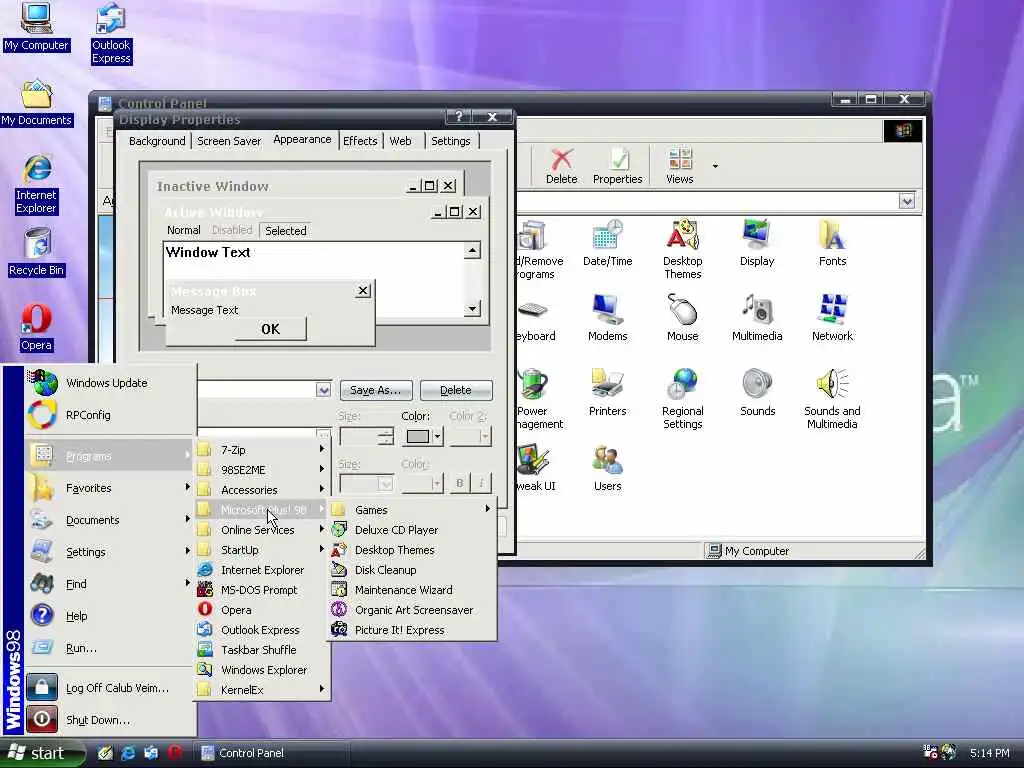
Task: Open the Modems control panel icon
Action: pyautogui.click(x=607, y=318)
